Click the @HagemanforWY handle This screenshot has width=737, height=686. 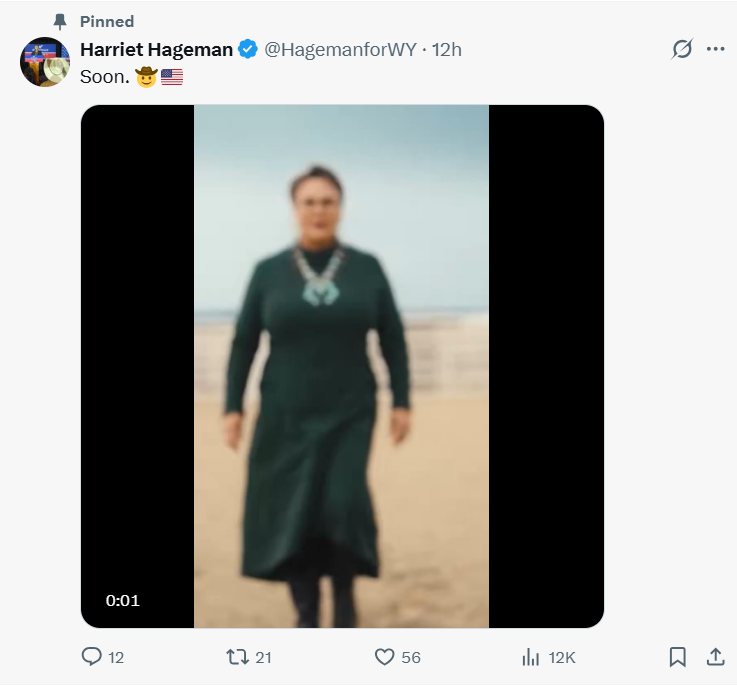[340, 50]
